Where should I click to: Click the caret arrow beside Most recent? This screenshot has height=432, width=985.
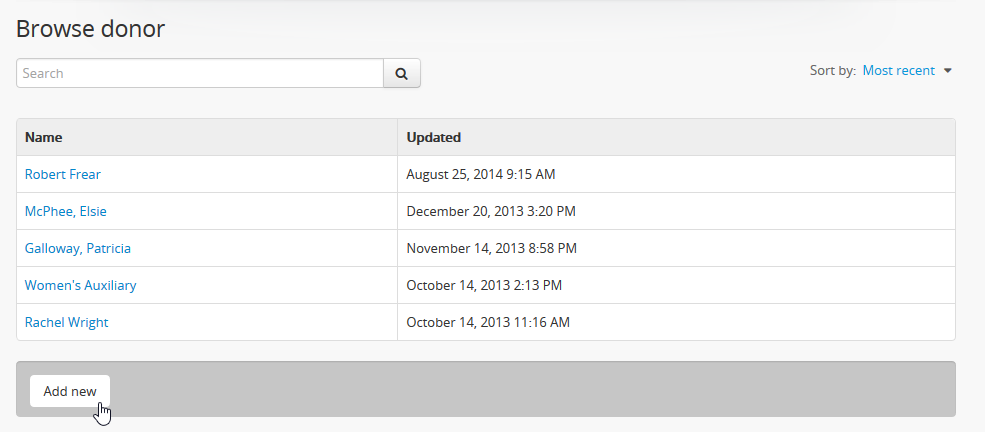tap(948, 71)
